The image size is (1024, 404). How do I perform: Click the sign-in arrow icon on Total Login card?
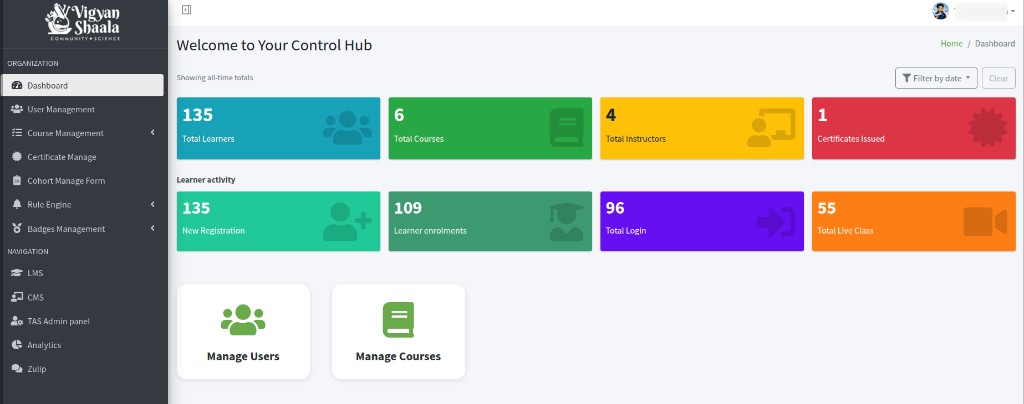coord(775,222)
